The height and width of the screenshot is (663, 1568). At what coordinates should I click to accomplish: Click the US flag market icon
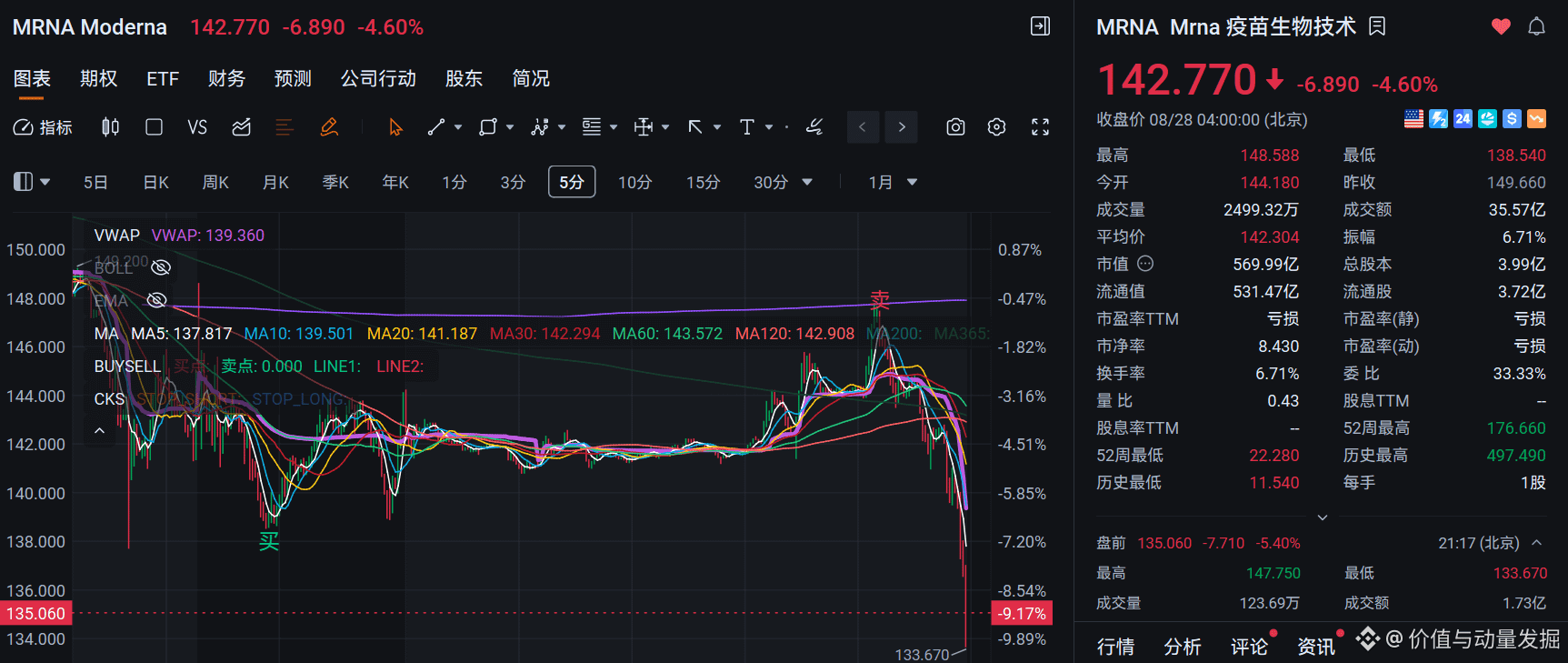point(1413,119)
